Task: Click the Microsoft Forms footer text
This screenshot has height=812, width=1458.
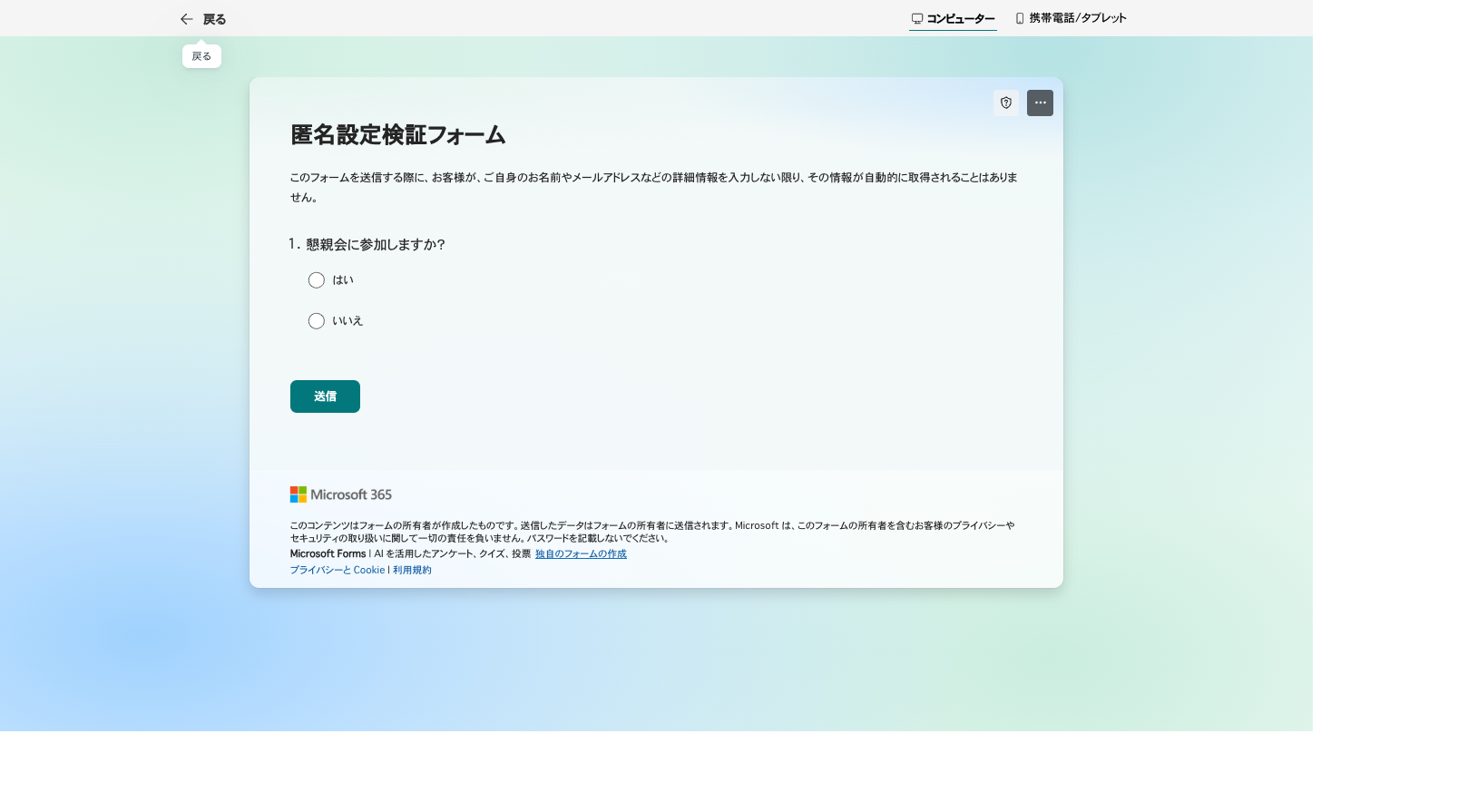Action: click(x=328, y=553)
